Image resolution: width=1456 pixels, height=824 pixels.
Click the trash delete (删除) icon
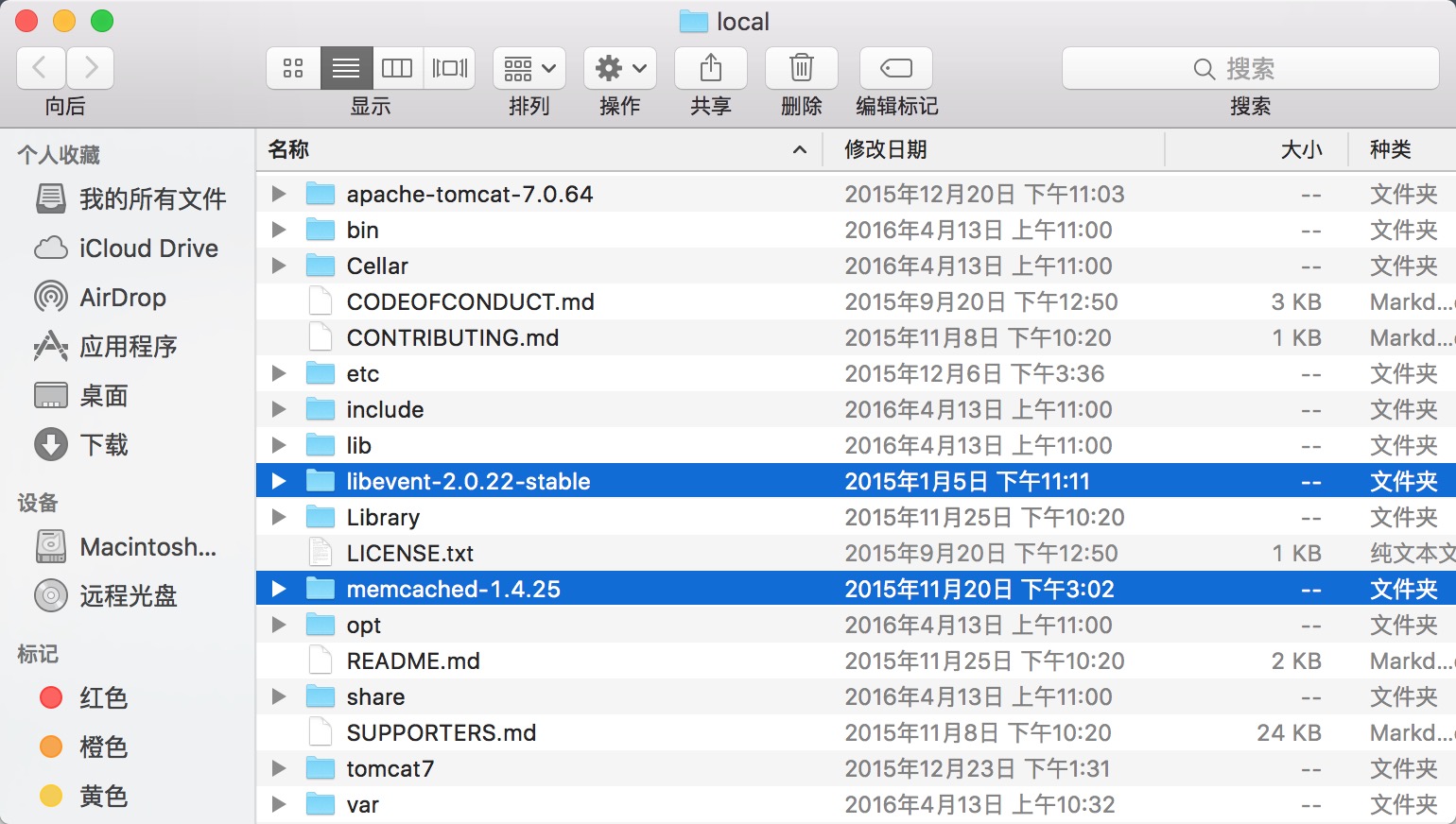click(802, 68)
